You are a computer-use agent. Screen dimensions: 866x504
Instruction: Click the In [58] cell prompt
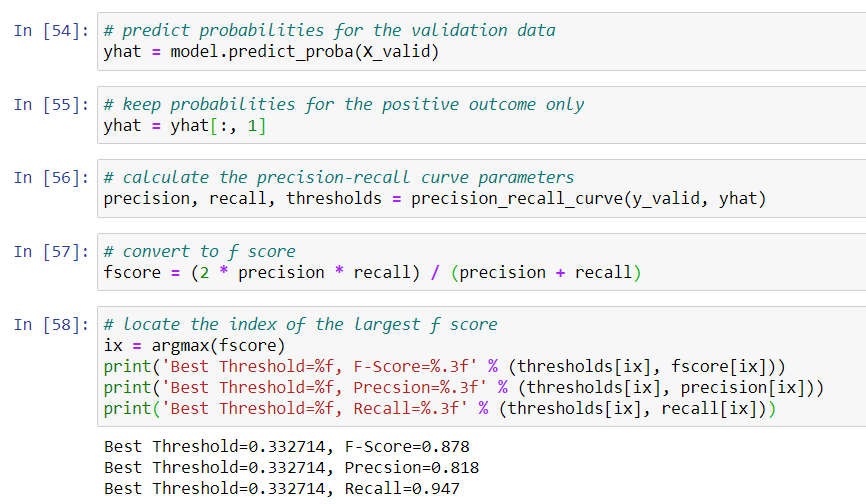50,324
